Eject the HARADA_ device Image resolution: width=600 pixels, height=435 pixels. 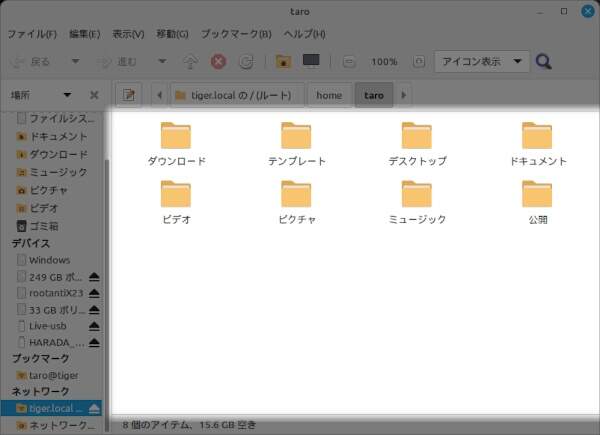click(94, 342)
